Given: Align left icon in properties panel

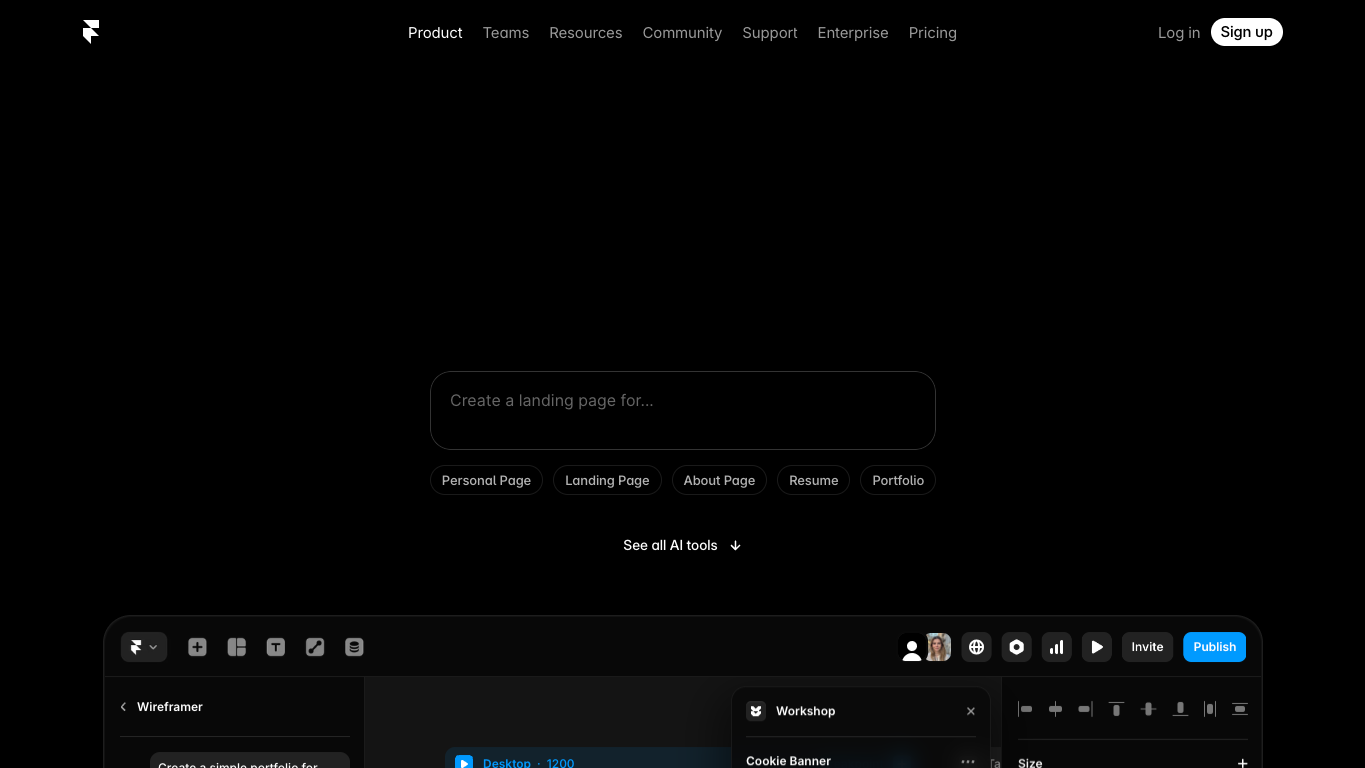Looking at the screenshot, I should coord(1025,709).
